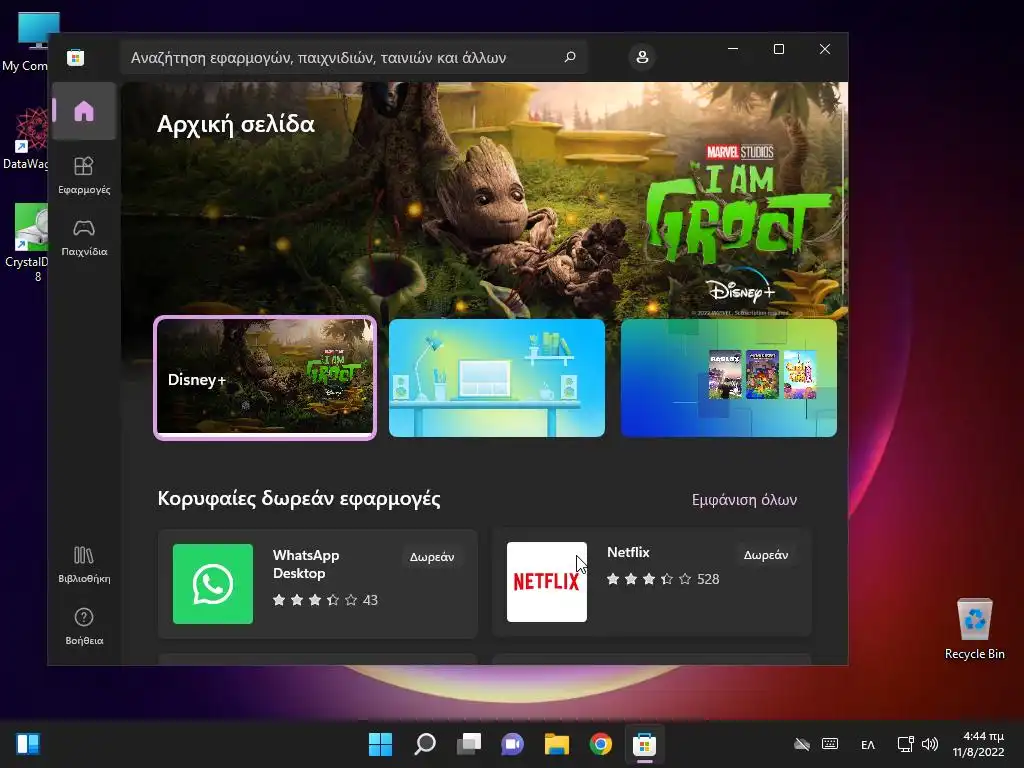The width and height of the screenshot is (1024, 768).
Task: Click the WhatsApp Desktop title text
Action: 306,564
